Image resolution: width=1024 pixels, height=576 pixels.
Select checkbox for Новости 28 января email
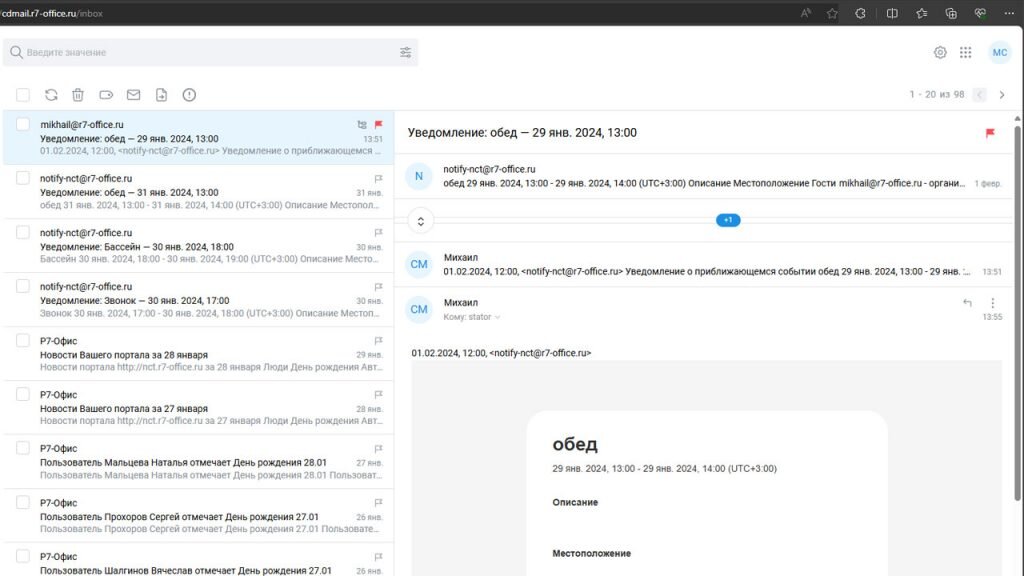pyautogui.click(x=23, y=340)
